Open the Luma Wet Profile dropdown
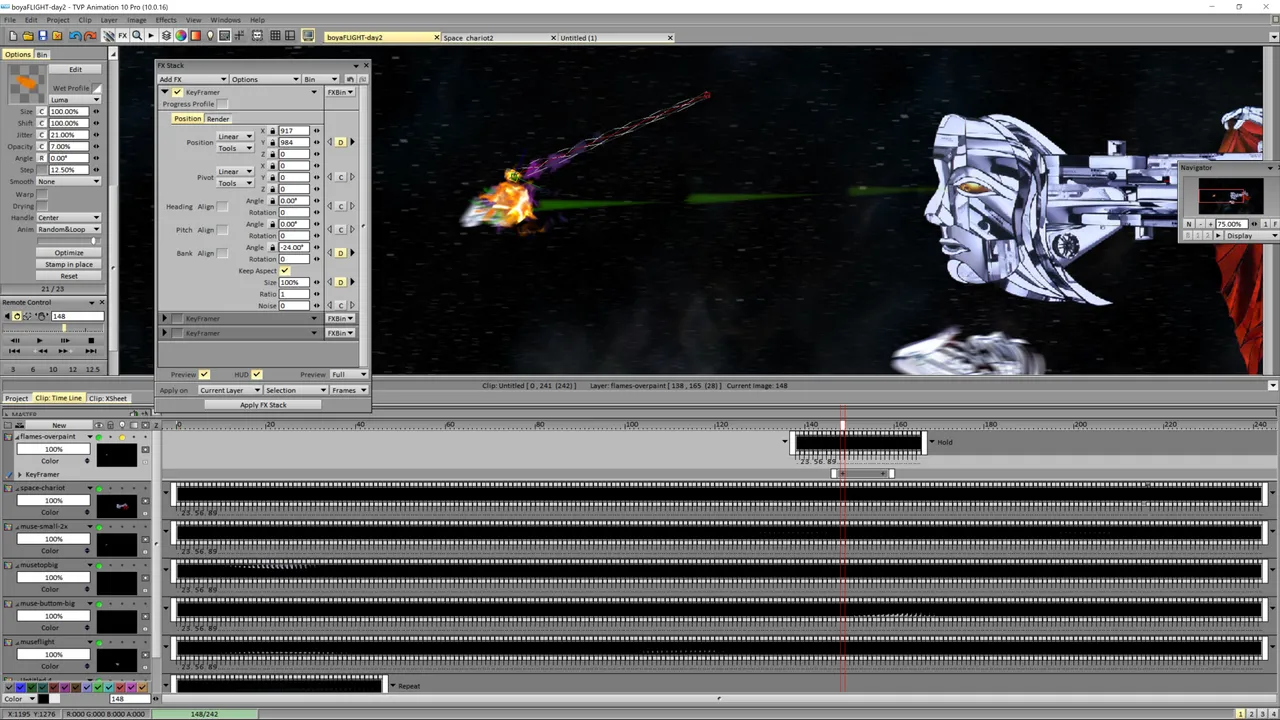This screenshot has width=1280, height=720. pyautogui.click(x=75, y=100)
